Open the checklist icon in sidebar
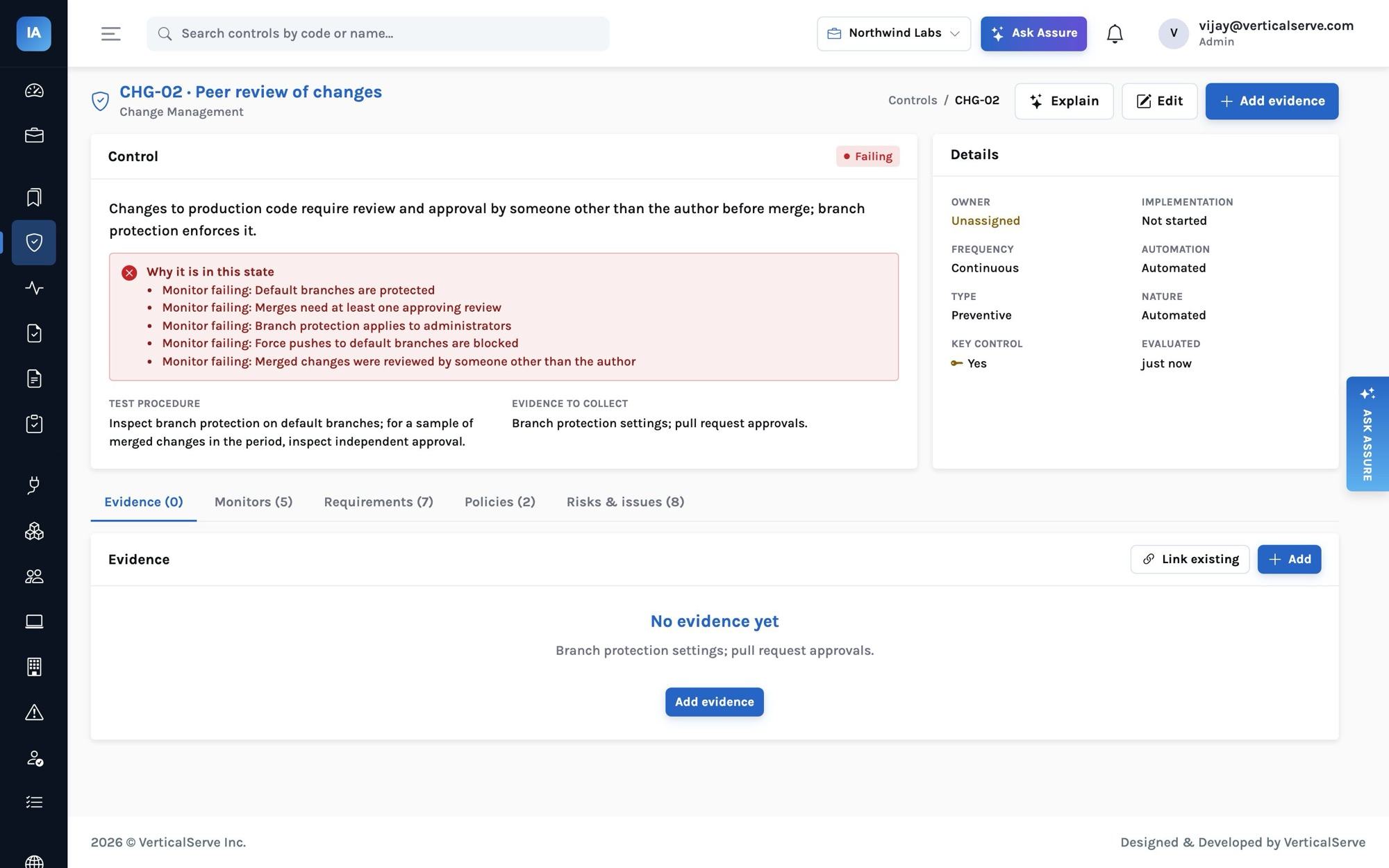Image resolution: width=1389 pixels, height=868 pixels. click(x=34, y=802)
